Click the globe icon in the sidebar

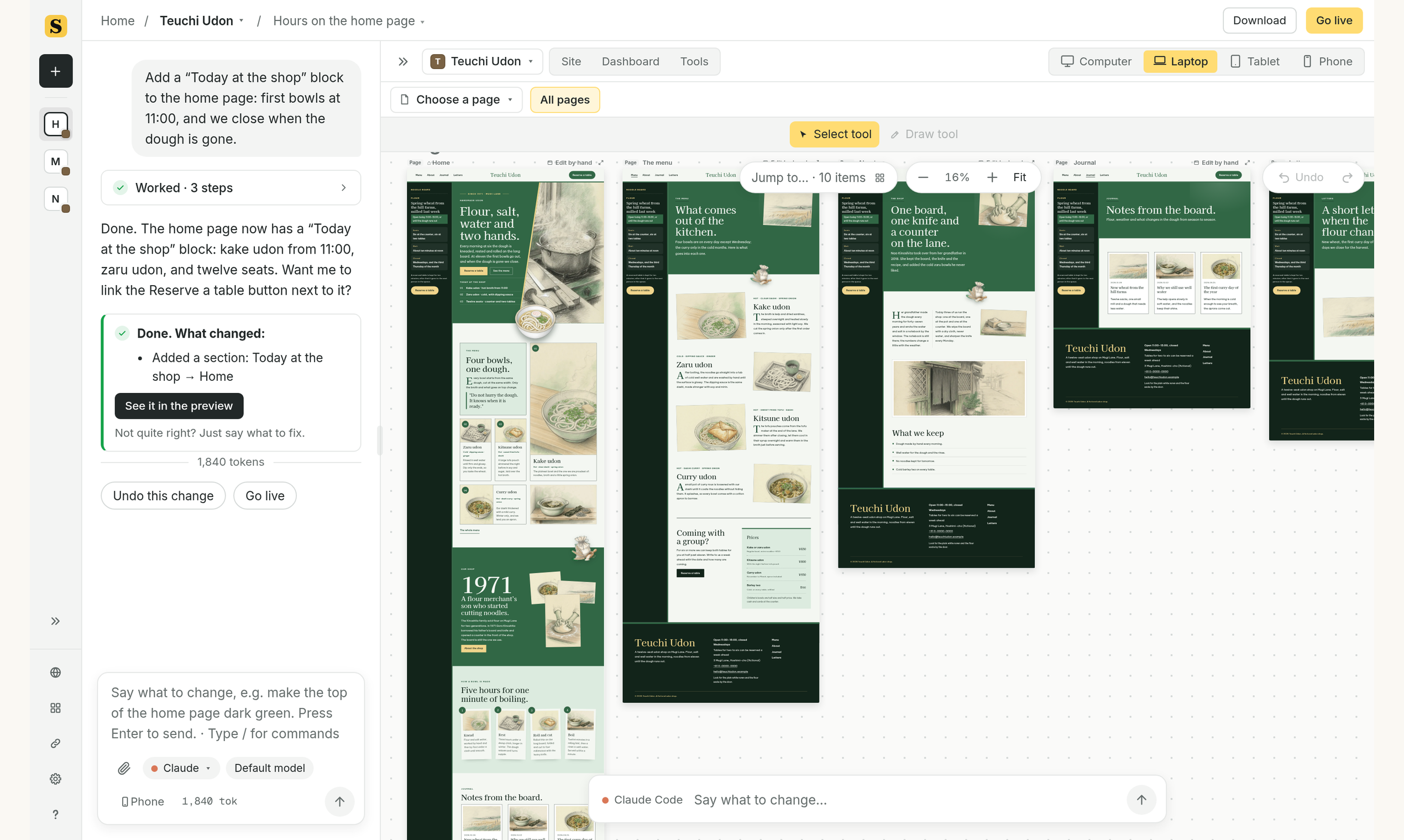coord(55,673)
